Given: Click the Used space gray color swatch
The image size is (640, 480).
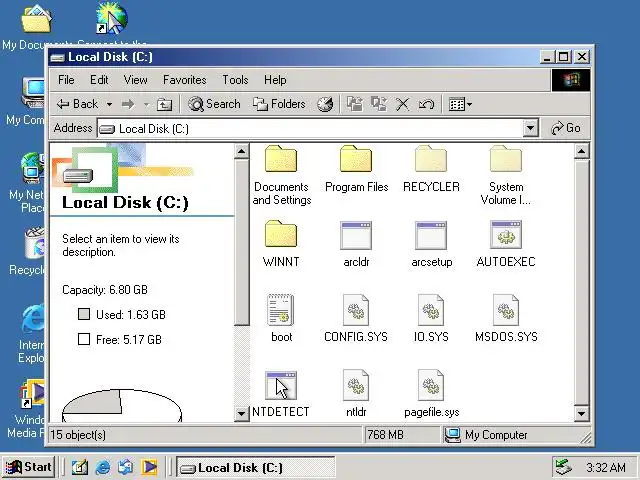Looking at the screenshot, I should 84,314.
